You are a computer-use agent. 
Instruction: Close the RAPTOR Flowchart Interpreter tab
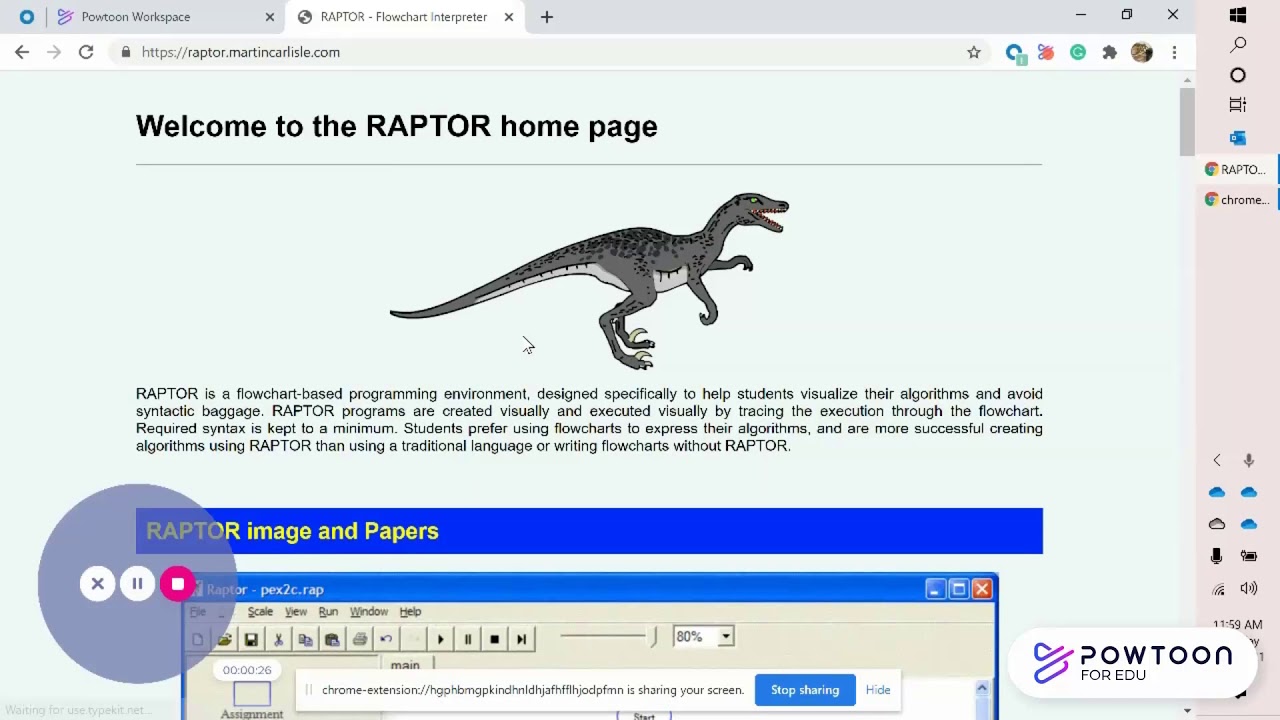coord(508,17)
